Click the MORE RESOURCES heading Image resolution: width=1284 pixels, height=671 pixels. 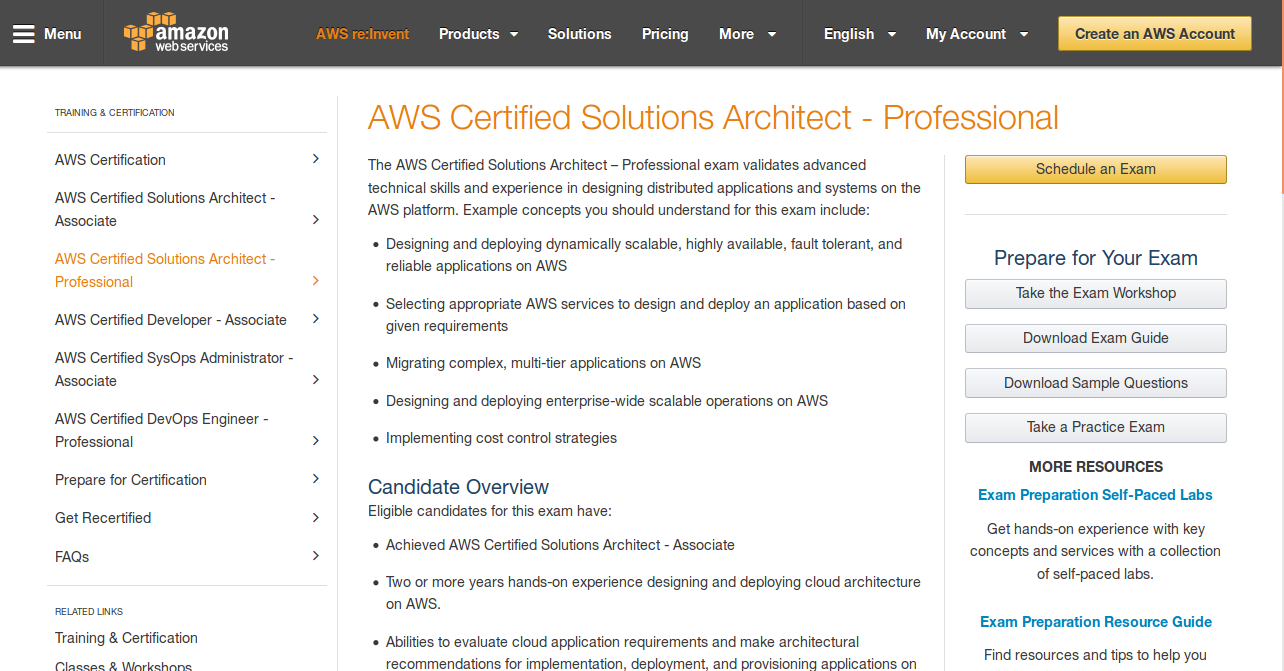1096,467
